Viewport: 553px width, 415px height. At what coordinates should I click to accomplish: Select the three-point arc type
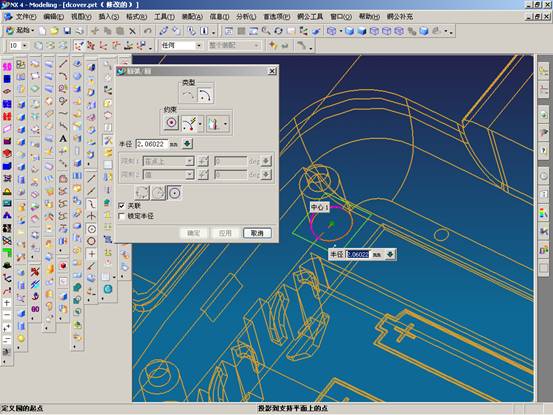[x=188, y=94]
